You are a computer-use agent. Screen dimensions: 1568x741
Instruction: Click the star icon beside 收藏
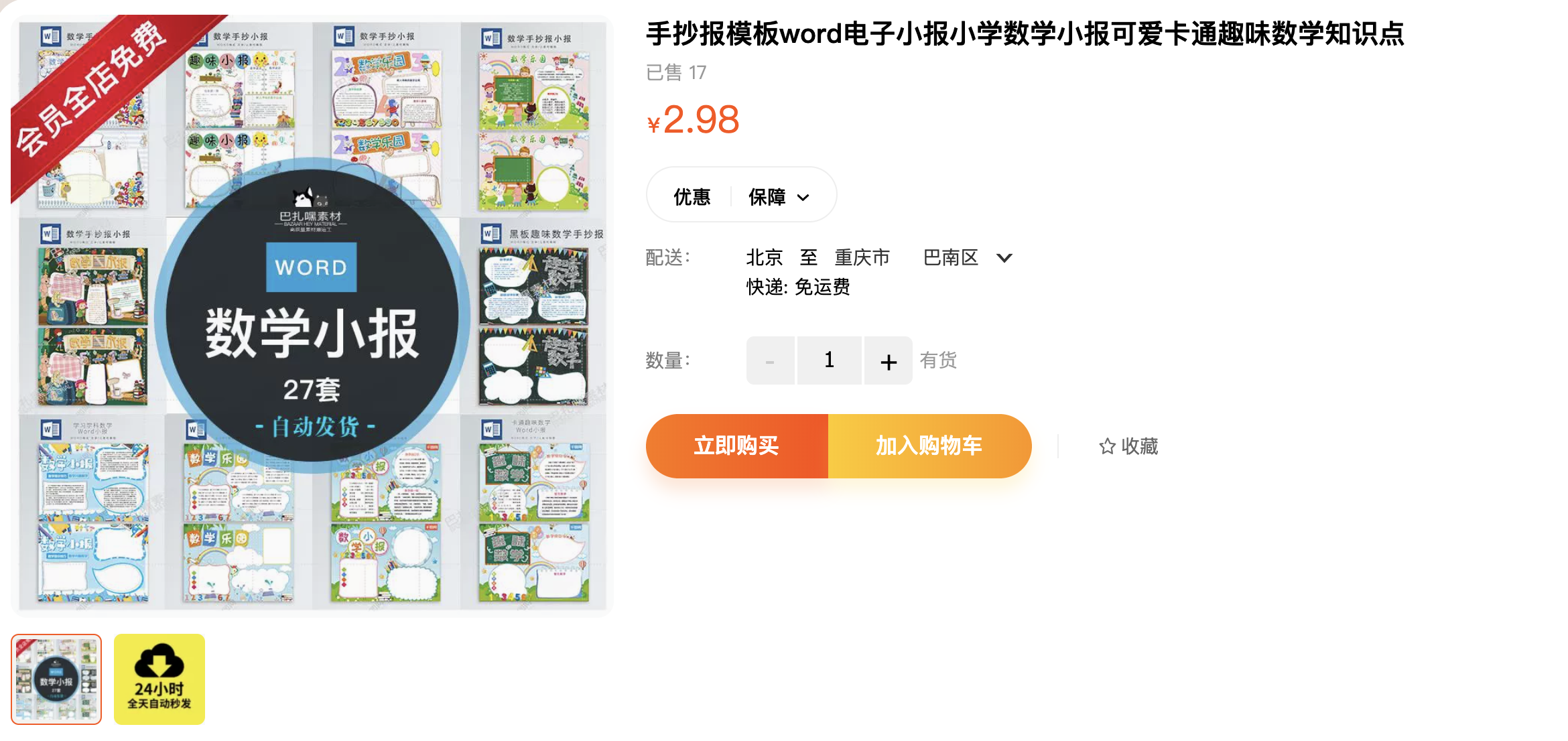tap(1107, 446)
